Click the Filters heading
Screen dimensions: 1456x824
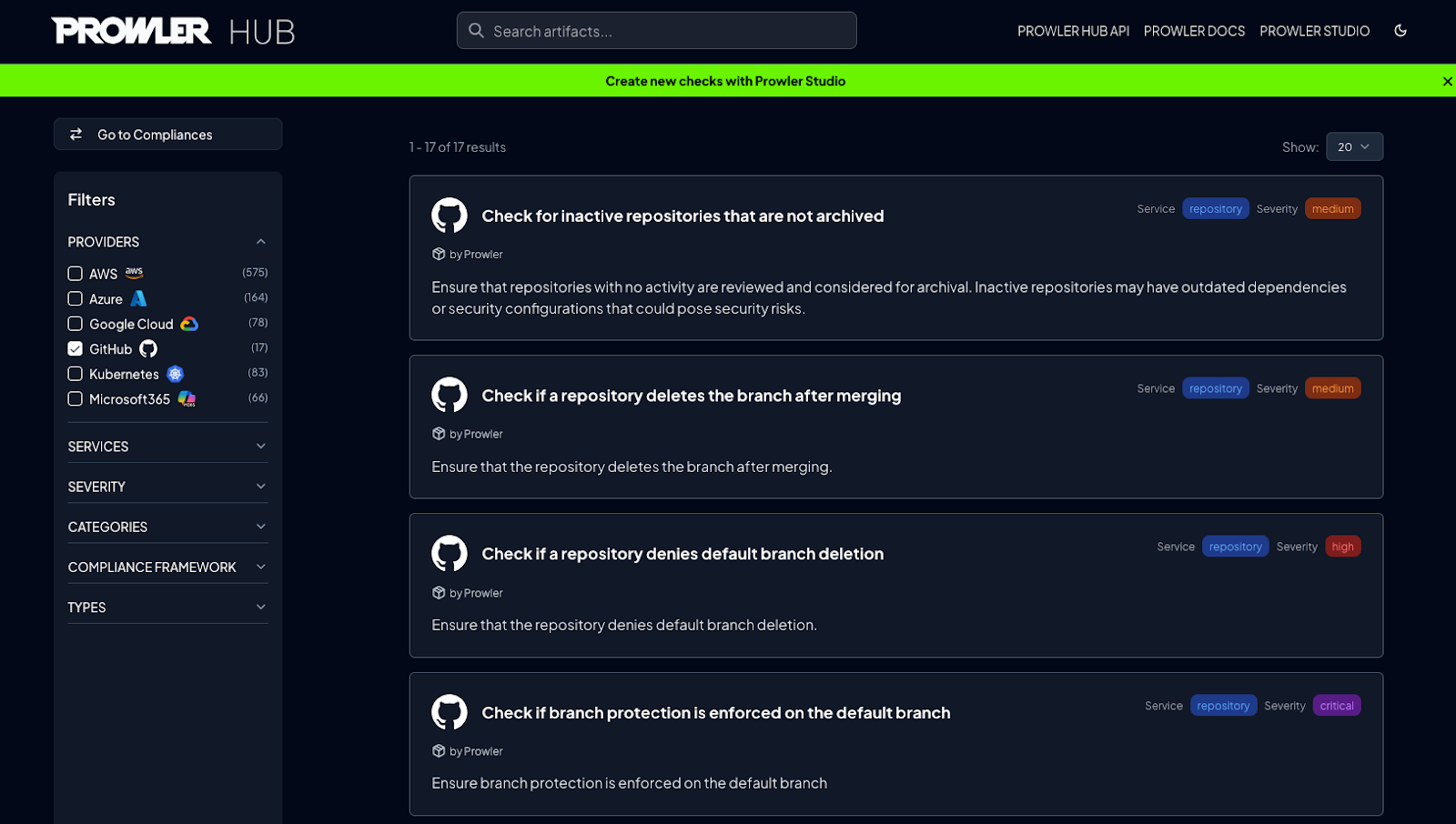point(91,200)
